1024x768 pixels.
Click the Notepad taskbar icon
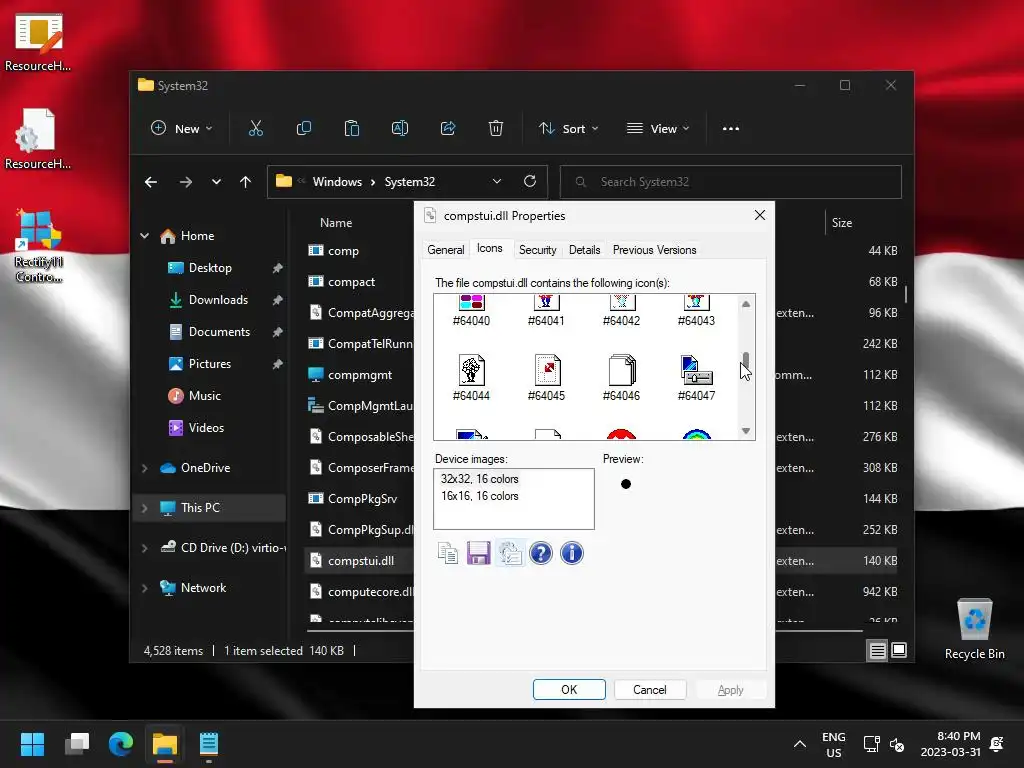(x=209, y=744)
